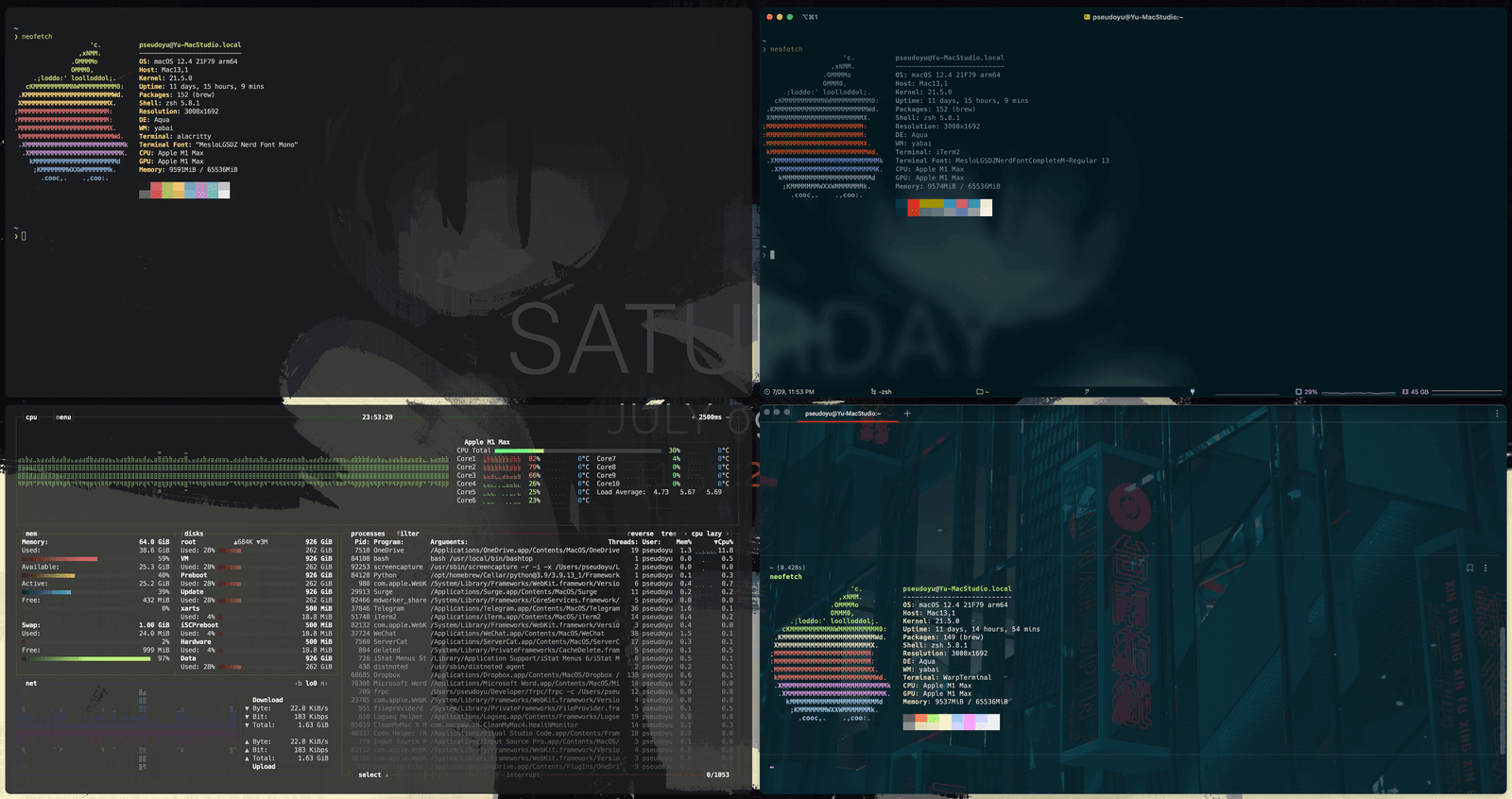Screen dimensions: 1512x799
Task: Click the -zsh job indicator in iTerm
Action: 881,392
